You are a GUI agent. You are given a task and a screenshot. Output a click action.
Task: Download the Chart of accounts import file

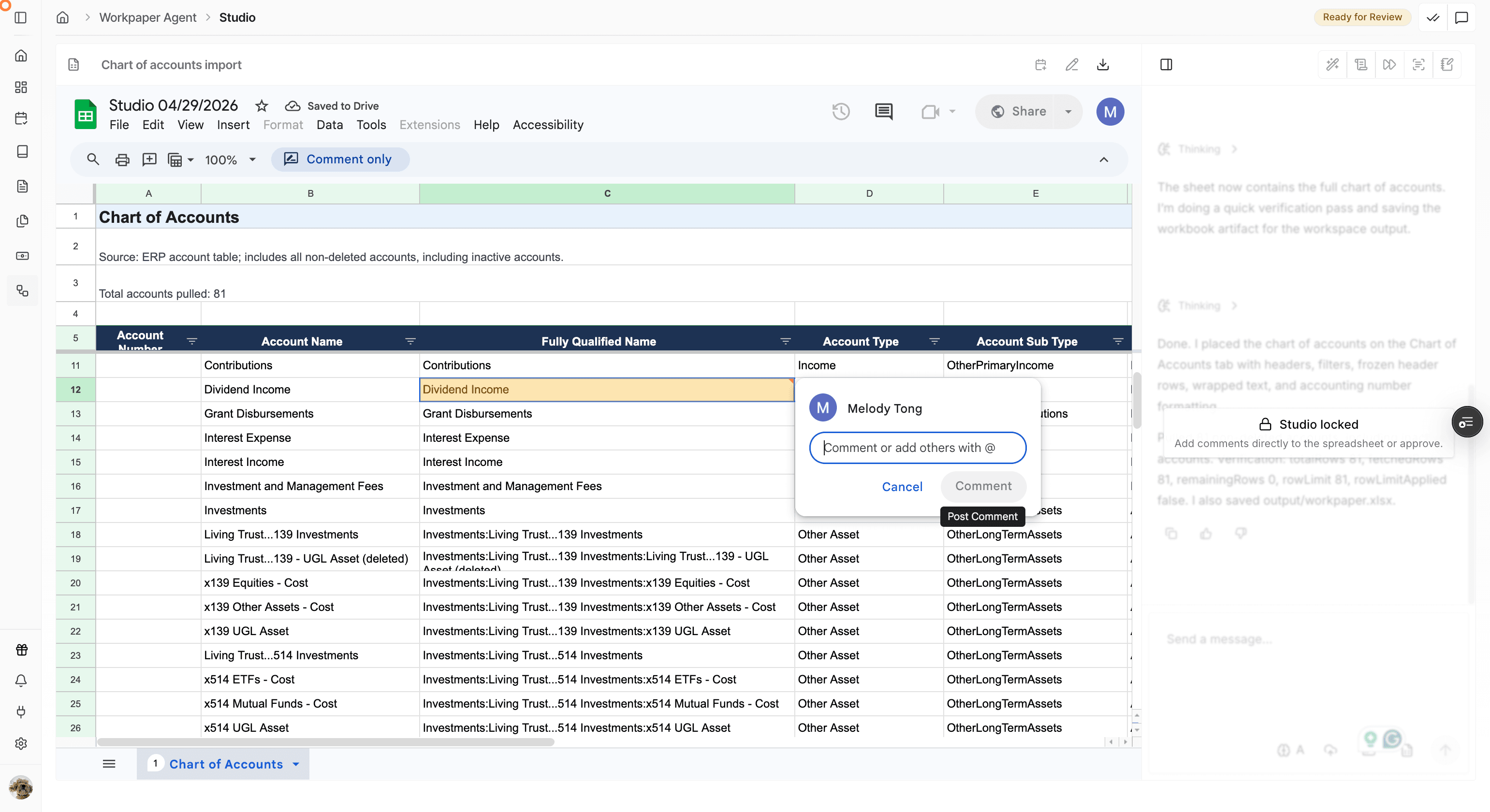click(x=1103, y=65)
